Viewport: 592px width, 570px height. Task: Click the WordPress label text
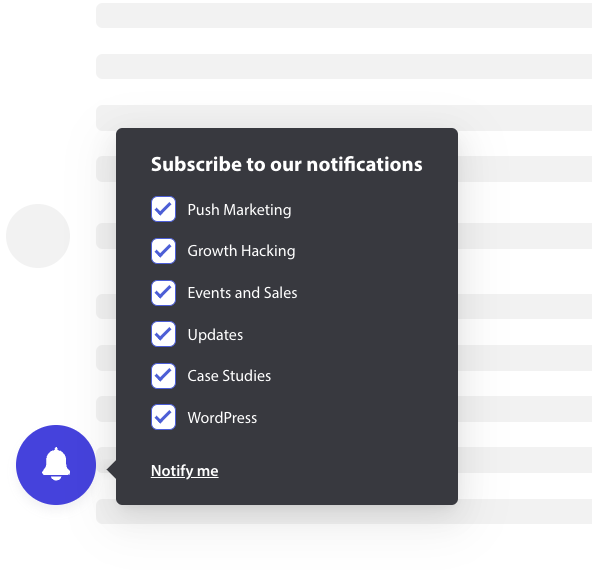[222, 418]
